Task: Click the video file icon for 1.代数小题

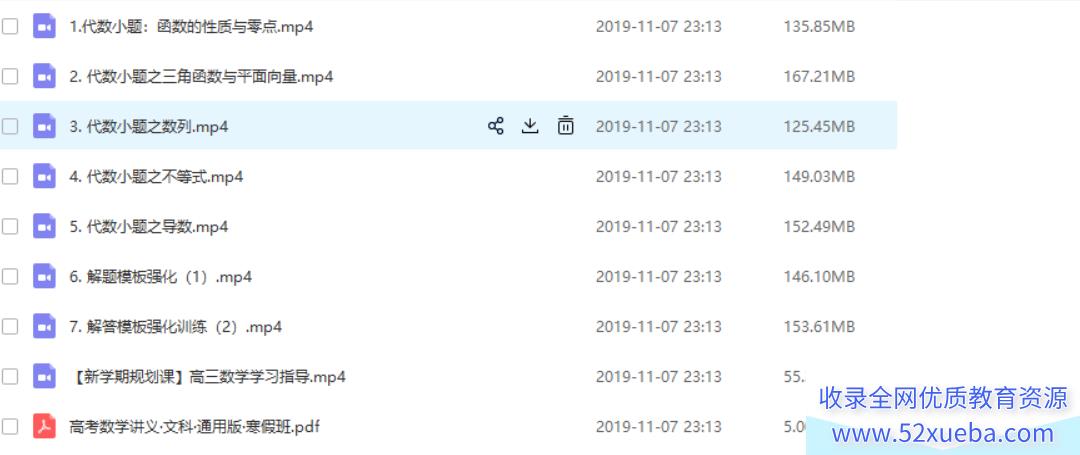Action: pyautogui.click(x=44, y=27)
